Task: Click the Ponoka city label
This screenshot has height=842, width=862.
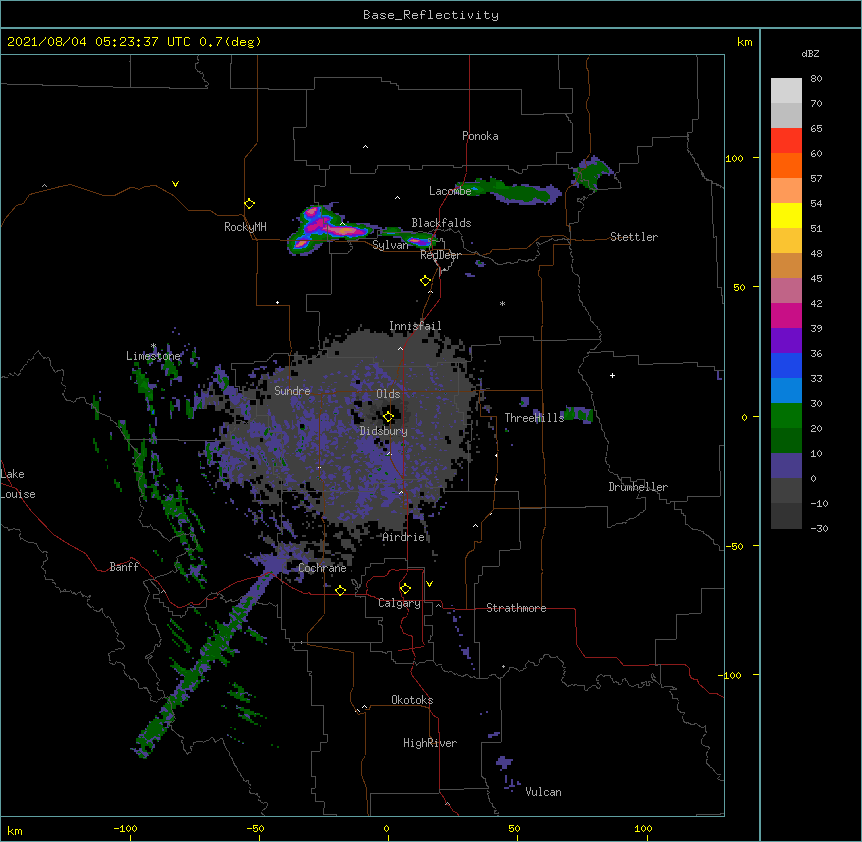Action: click(x=480, y=136)
